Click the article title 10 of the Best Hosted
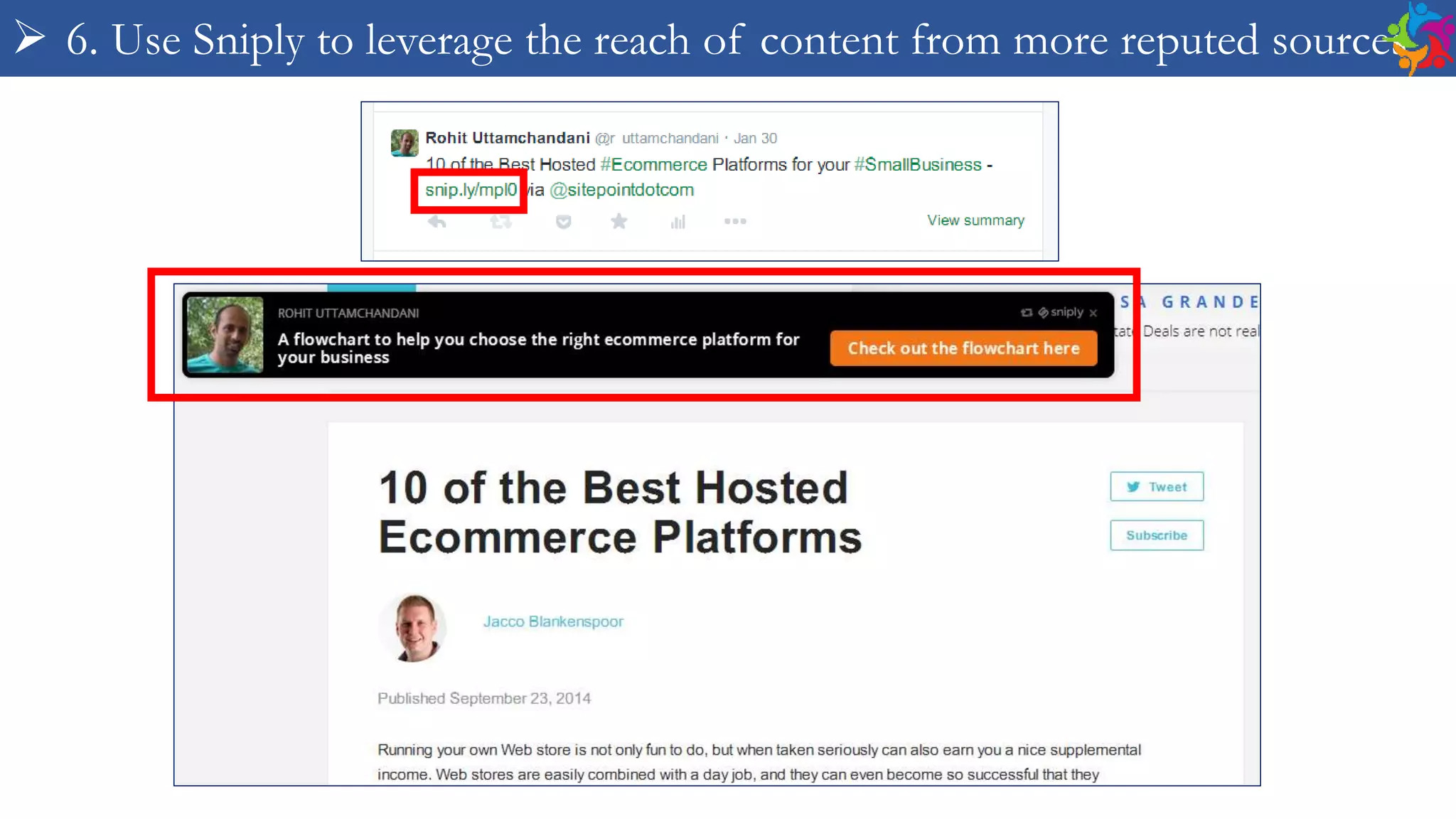Screen dimensions: 1456x819 coord(619,512)
